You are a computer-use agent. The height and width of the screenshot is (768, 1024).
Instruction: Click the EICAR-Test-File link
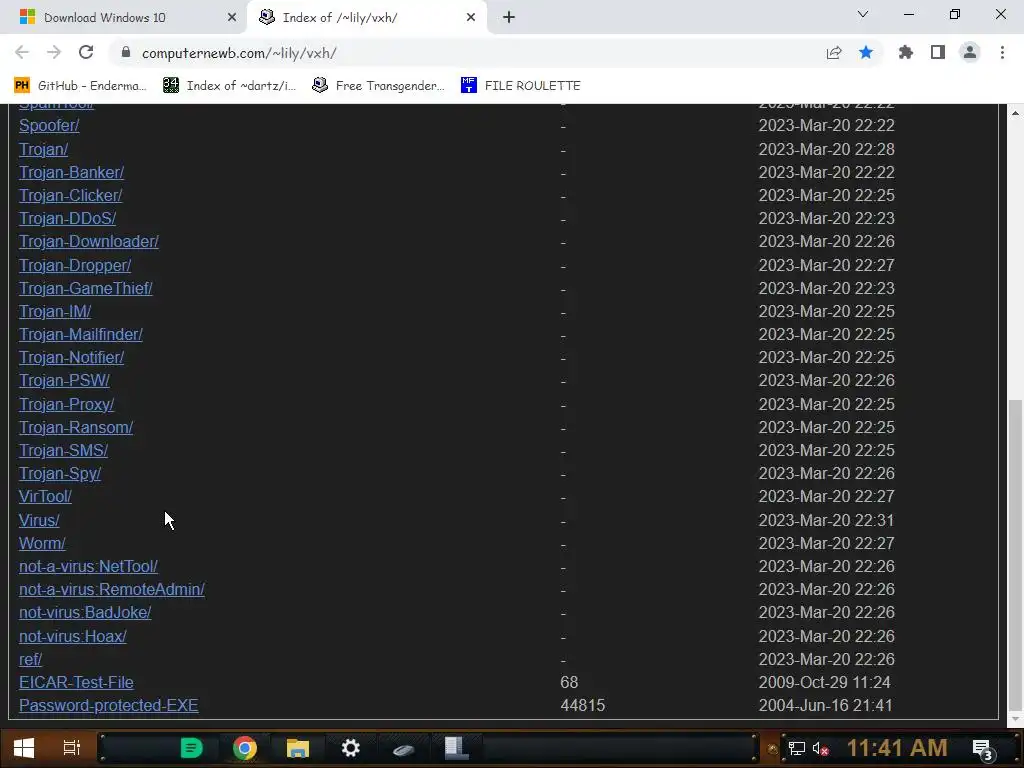[x=76, y=682]
